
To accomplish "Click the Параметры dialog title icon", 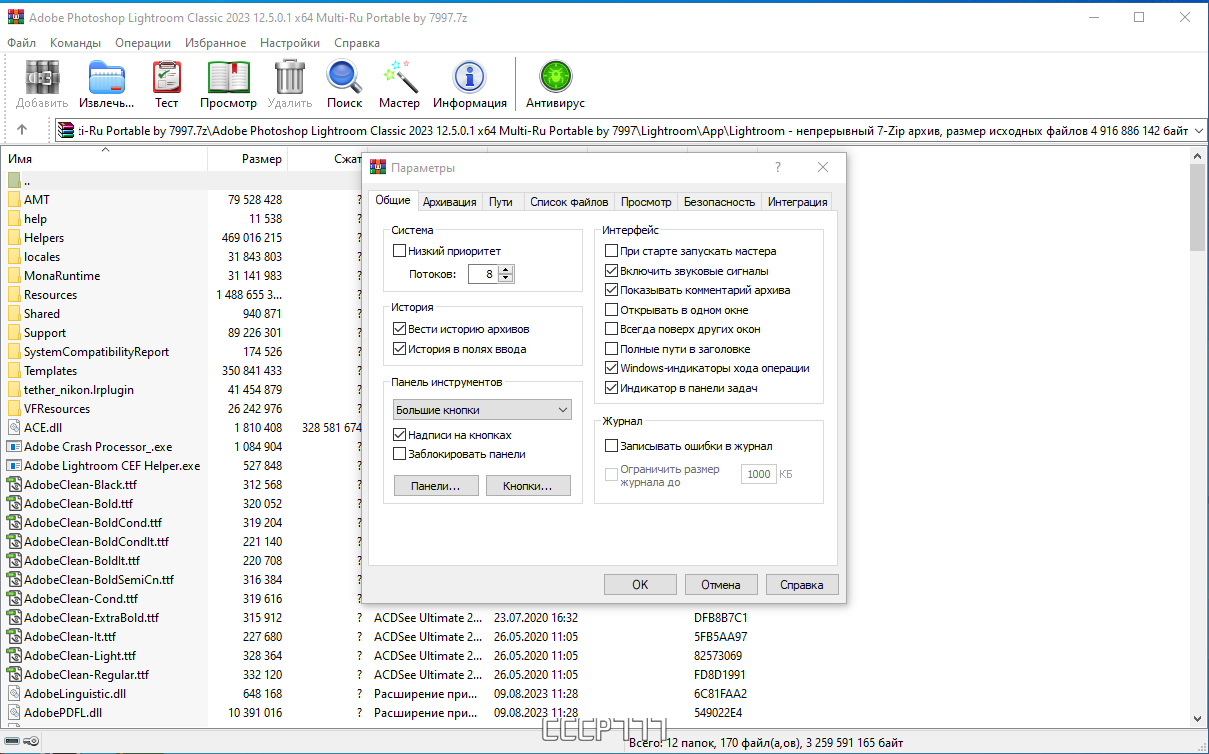I will coord(378,167).
